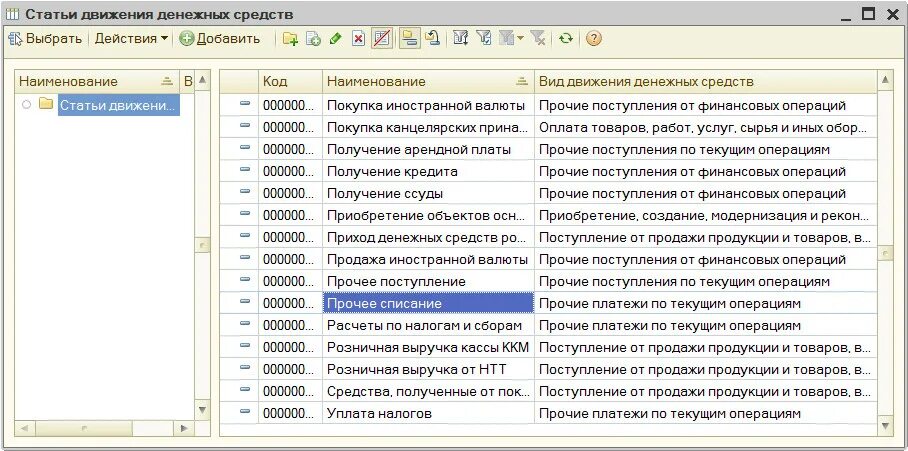Screen dimensions: 908x451
Task: Select the Статьи движени... folder in tree
Action: pyautogui.click(x=119, y=105)
